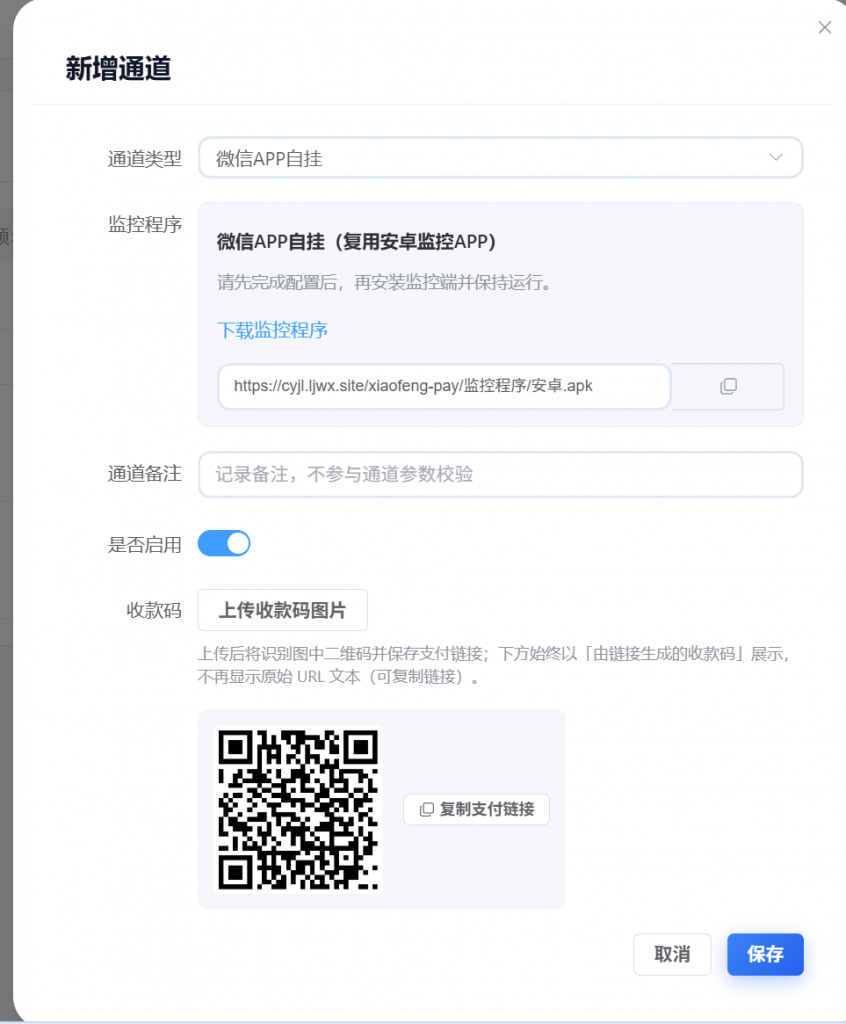This screenshot has height=1024, width=846.
Task: Click the 是否启用 label
Action: [145, 544]
